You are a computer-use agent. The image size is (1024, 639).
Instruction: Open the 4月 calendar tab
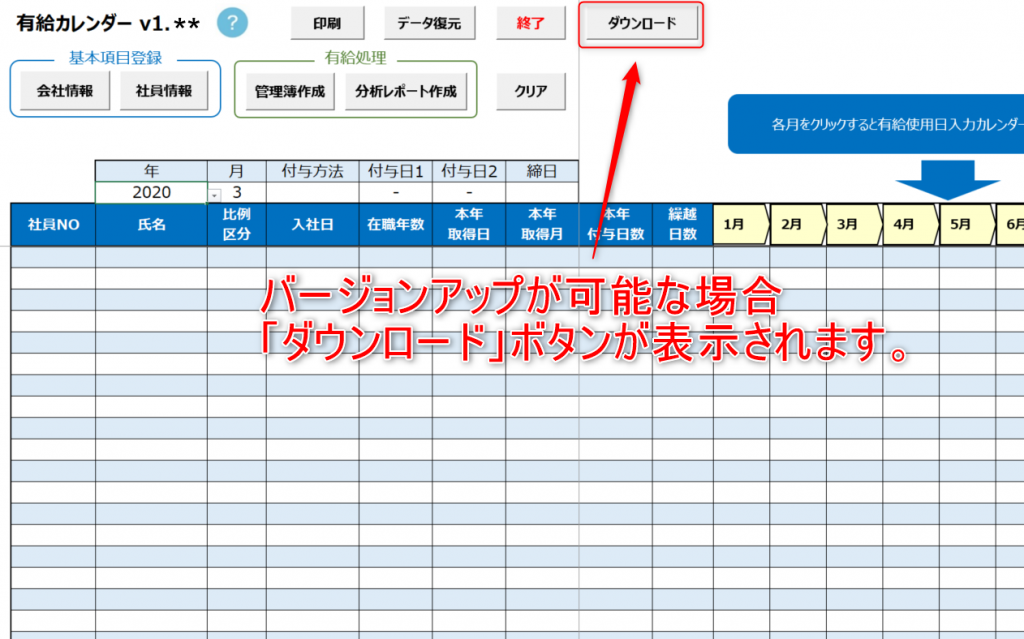pos(911,224)
